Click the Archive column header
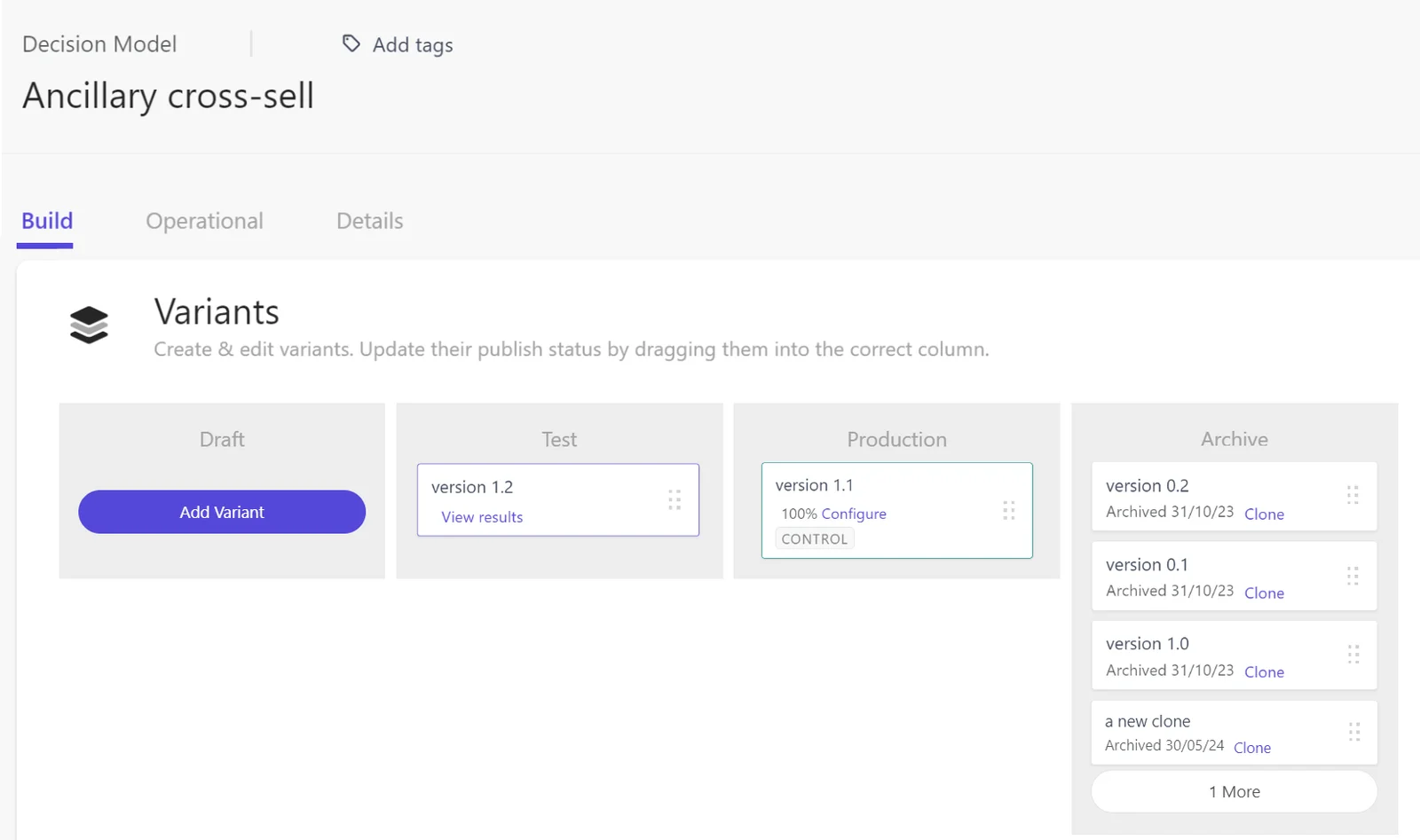The image size is (1420, 840). 1234,439
